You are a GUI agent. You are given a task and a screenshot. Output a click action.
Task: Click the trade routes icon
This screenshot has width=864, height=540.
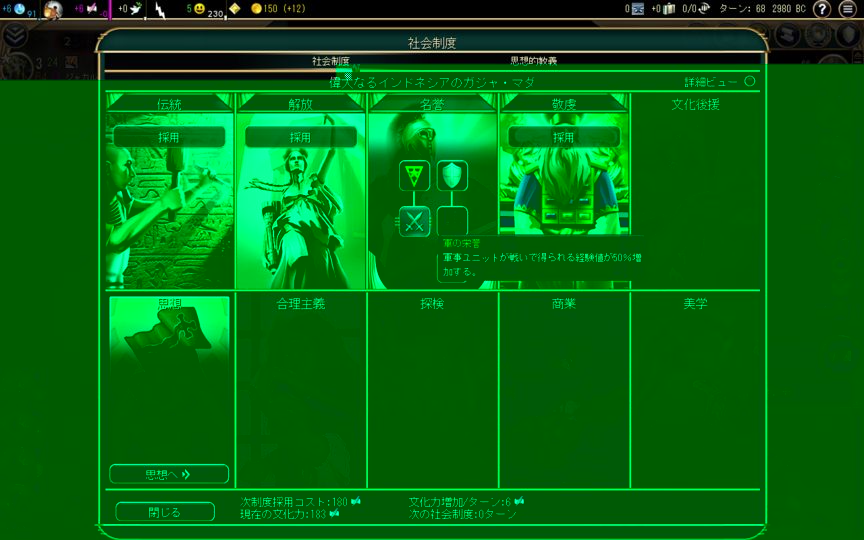[x=638, y=8]
